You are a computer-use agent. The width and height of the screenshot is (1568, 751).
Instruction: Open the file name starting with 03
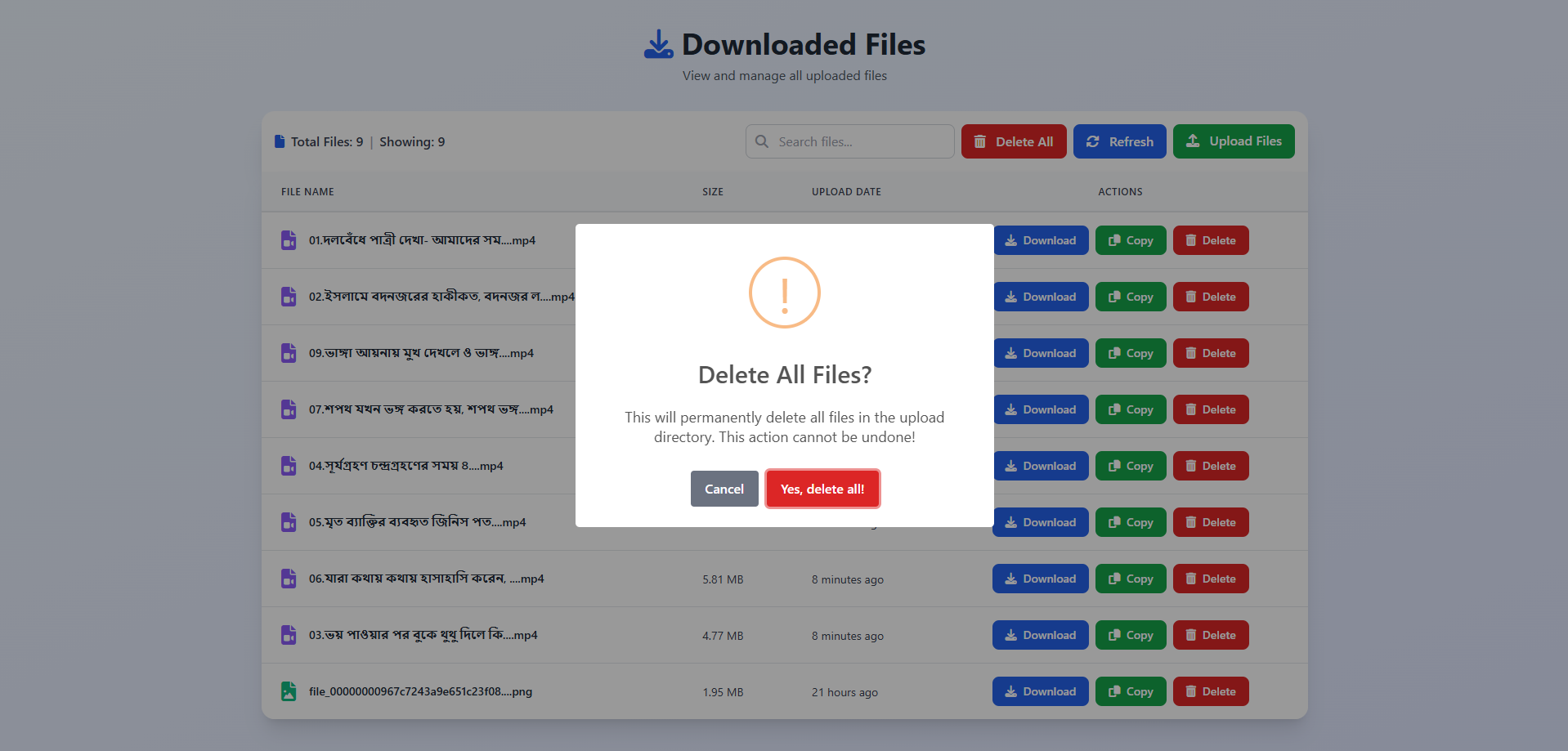point(423,635)
